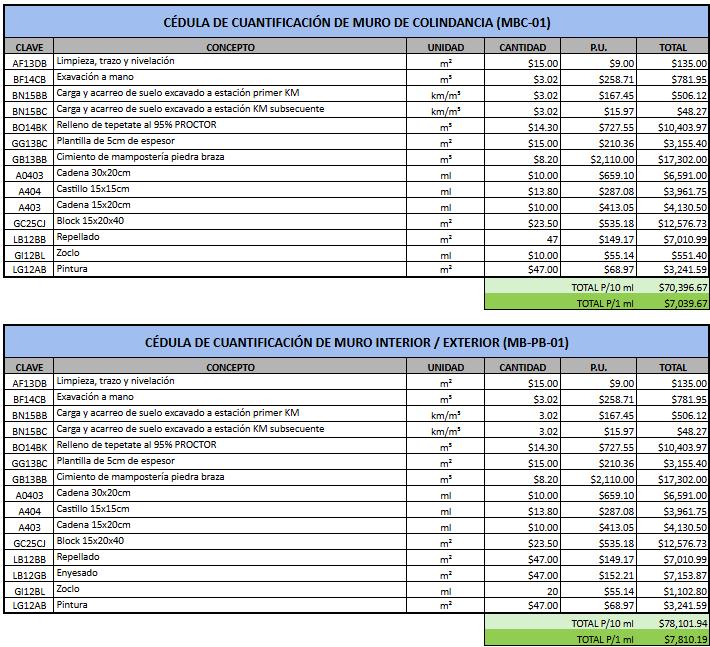710x647 pixels.
Task: Select AF13DB clave in the MBC-01 table
Action: pos(29,63)
